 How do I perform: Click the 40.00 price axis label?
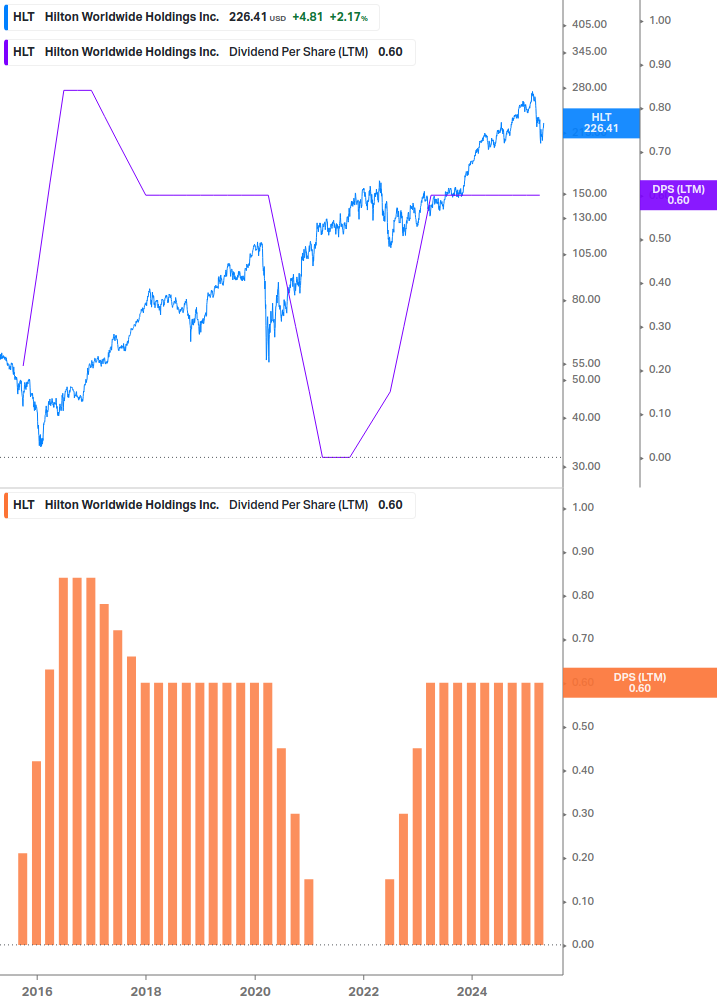pyautogui.click(x=586, y=417)
